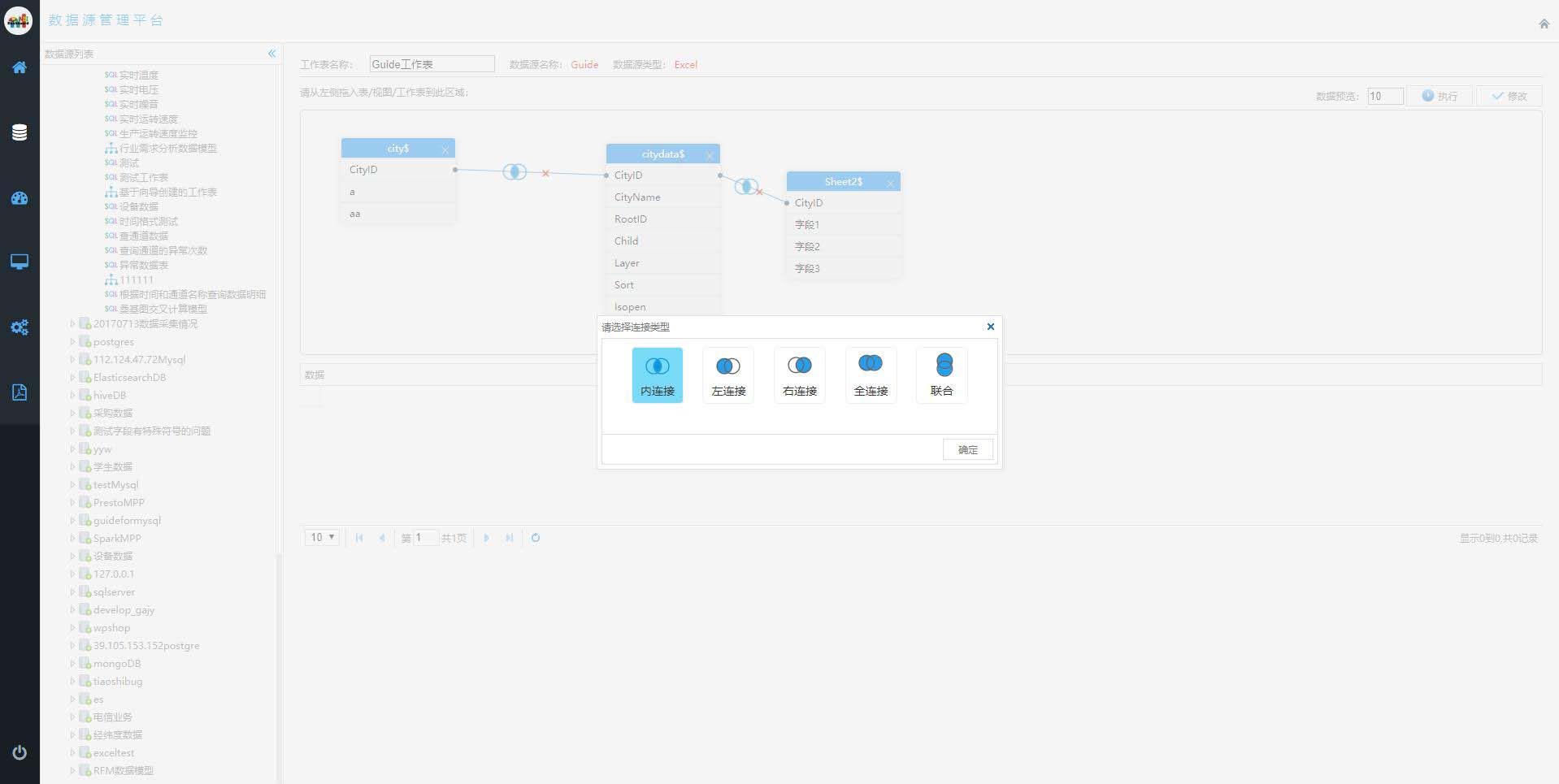Click the city$ table header

398,149
